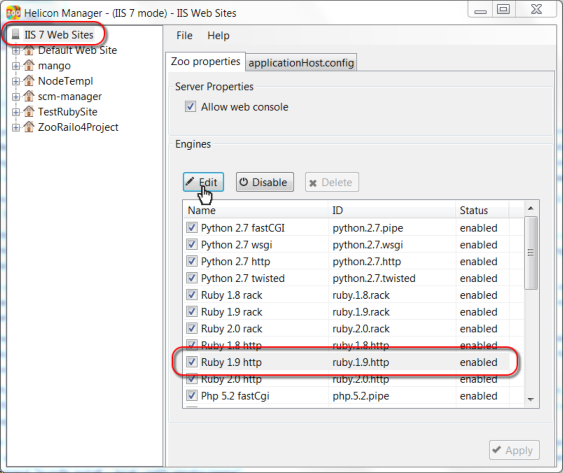The width and height of the screenshot is (563, 473).
Task: Click the house icon next to TestRubySite
Action: pyautogui.click(x=28, y=112)
